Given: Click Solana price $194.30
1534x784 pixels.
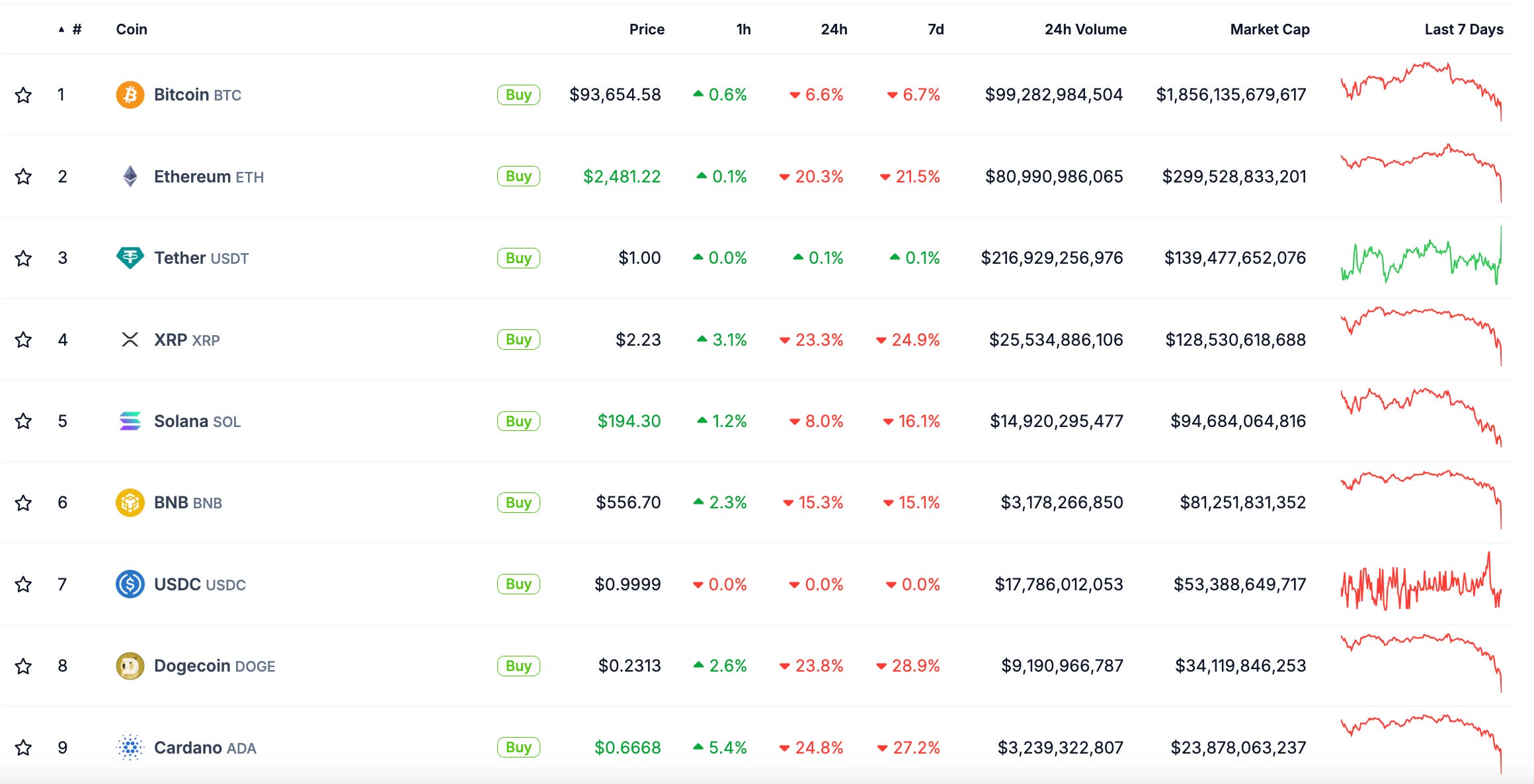Looking at the screenshot, I should point(629,421).
